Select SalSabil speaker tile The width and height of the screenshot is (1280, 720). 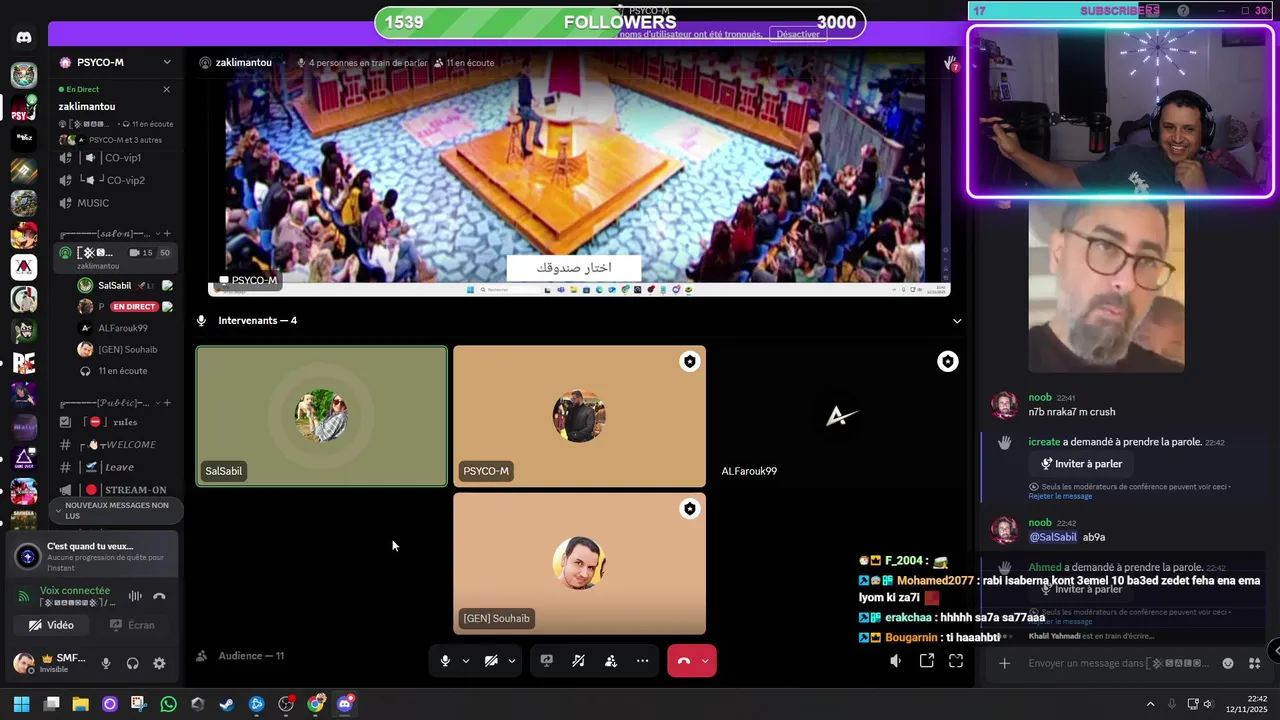pos(321,416)
